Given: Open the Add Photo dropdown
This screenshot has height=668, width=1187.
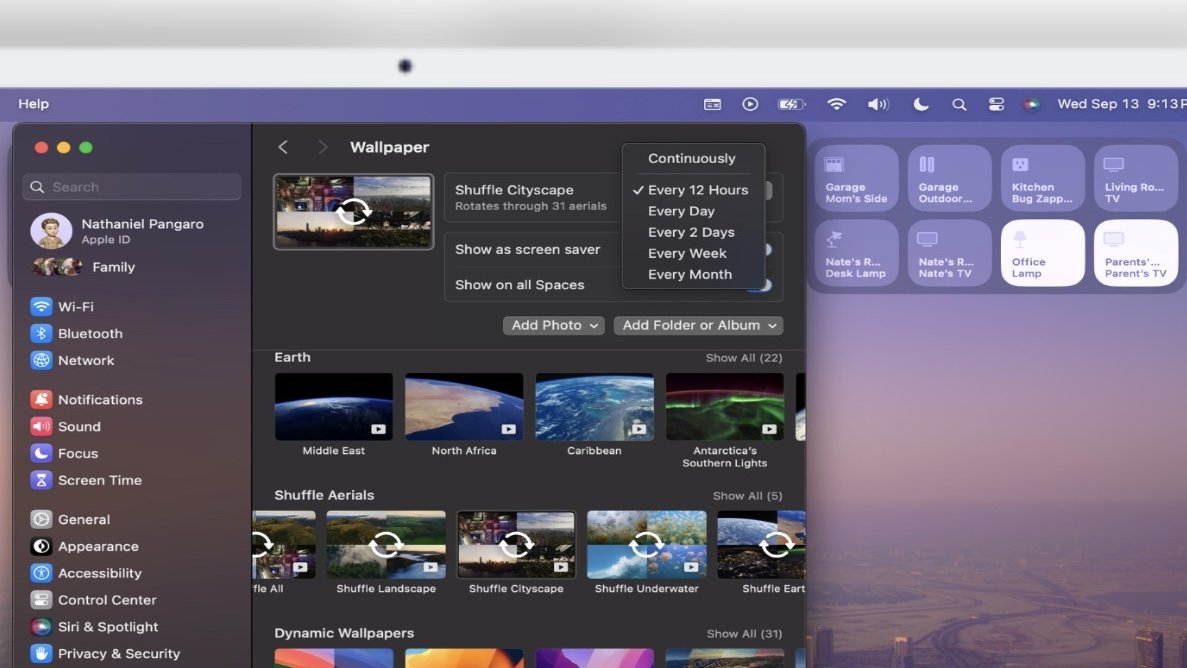Looking at the screenshot, I should coord(553,325).
